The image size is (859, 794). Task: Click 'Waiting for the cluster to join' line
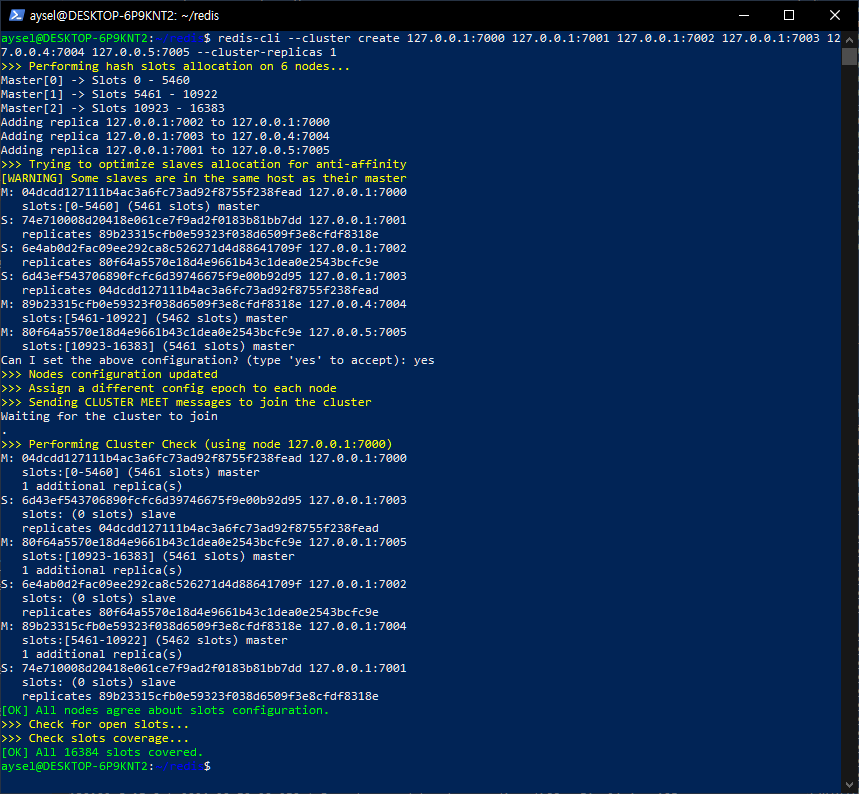[110, 416]
